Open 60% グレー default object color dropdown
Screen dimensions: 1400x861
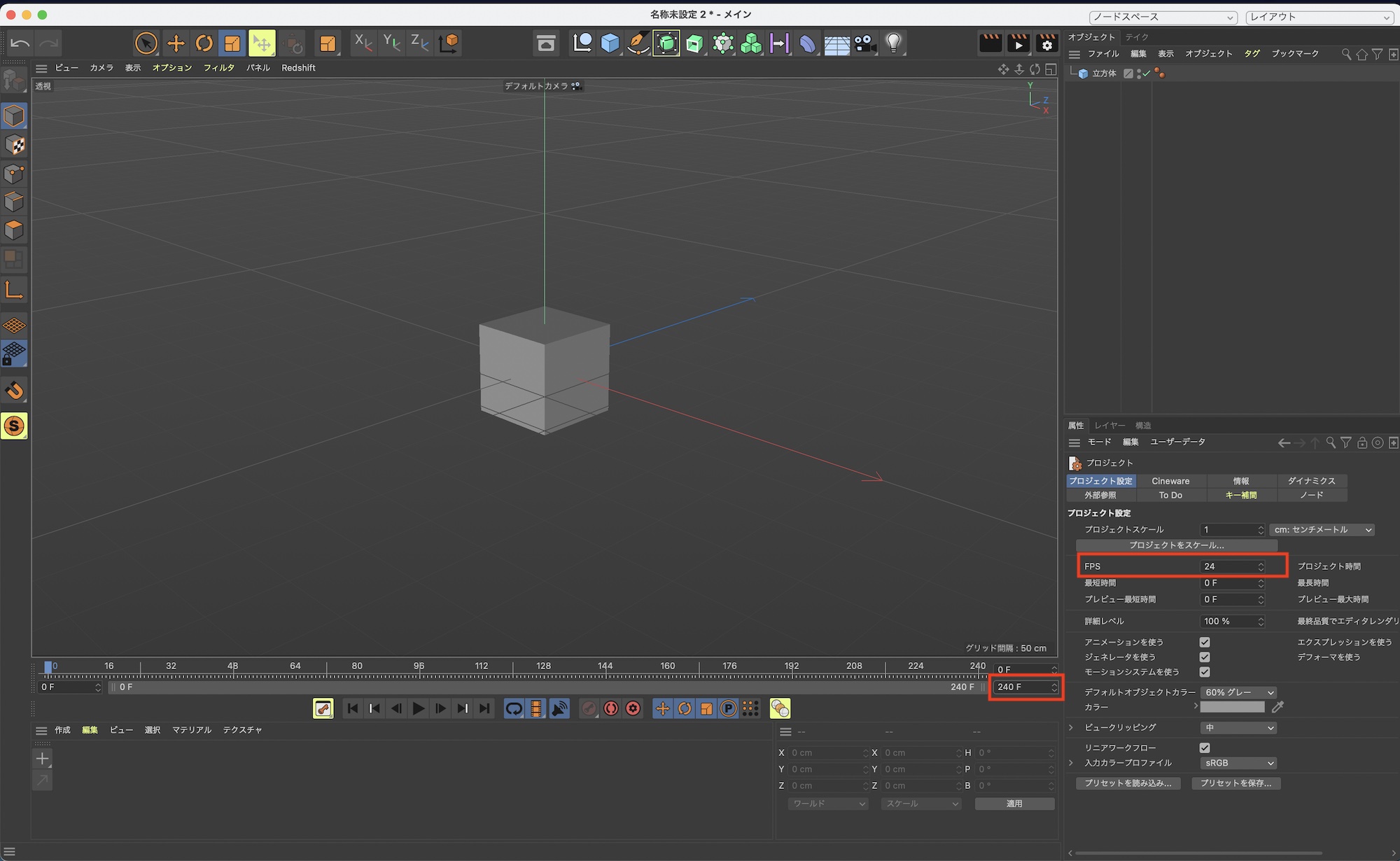coord(1238,692)
